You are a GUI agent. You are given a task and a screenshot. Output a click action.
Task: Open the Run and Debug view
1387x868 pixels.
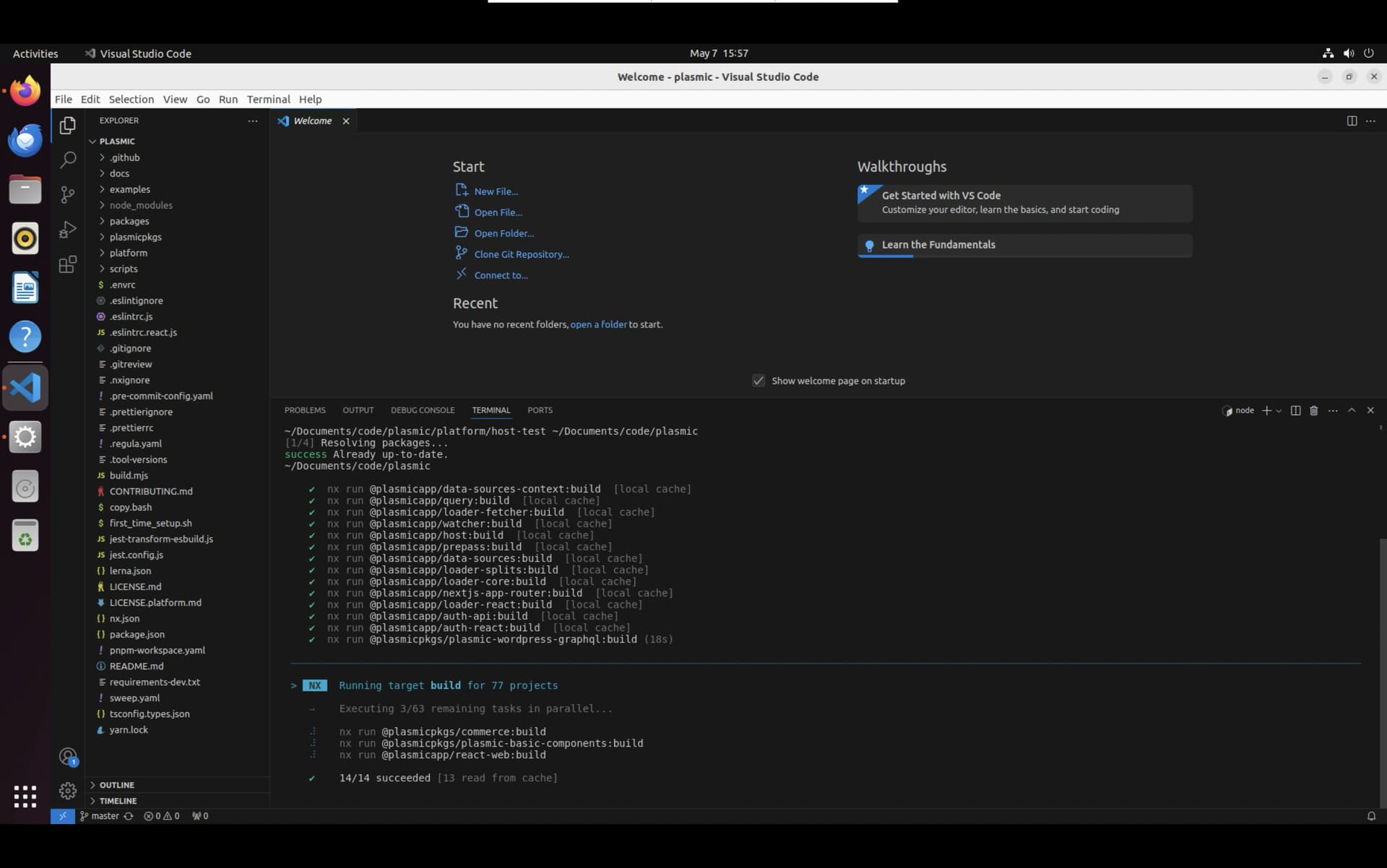(x=68, y=230)
